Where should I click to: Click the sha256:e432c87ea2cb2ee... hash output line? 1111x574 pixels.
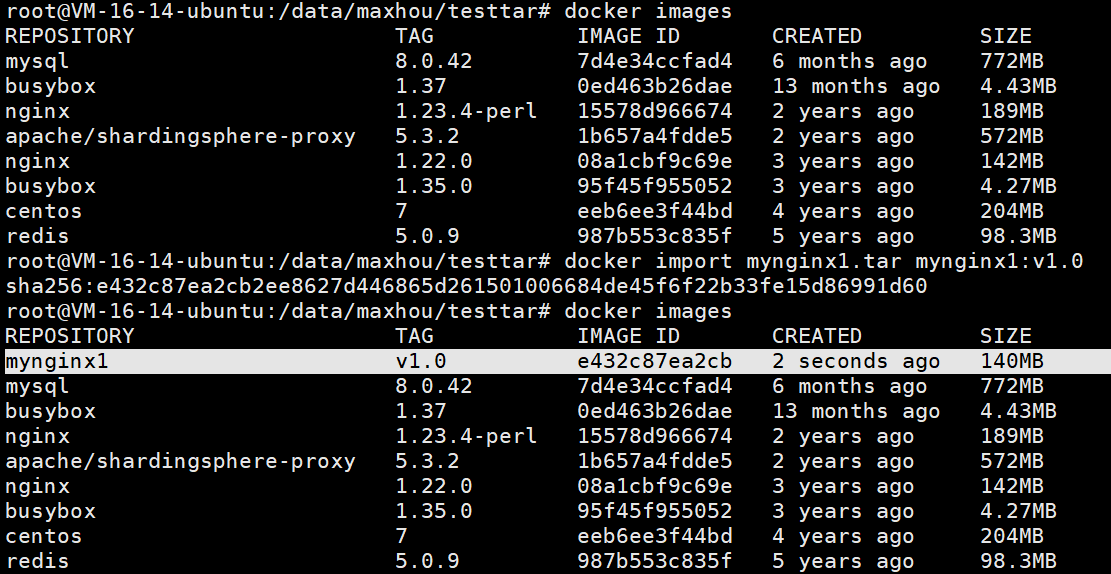[x=466, y=286]
